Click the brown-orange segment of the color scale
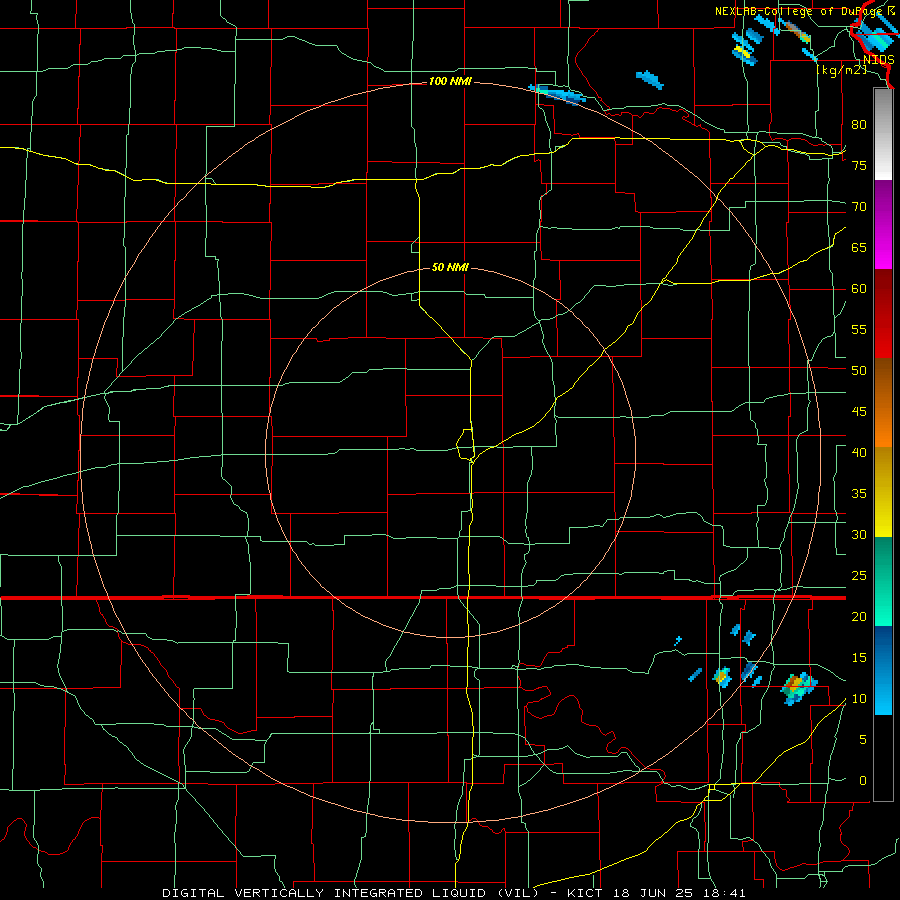Image resolution: width=900 pixels, height=900 pixels. [883, 402]
